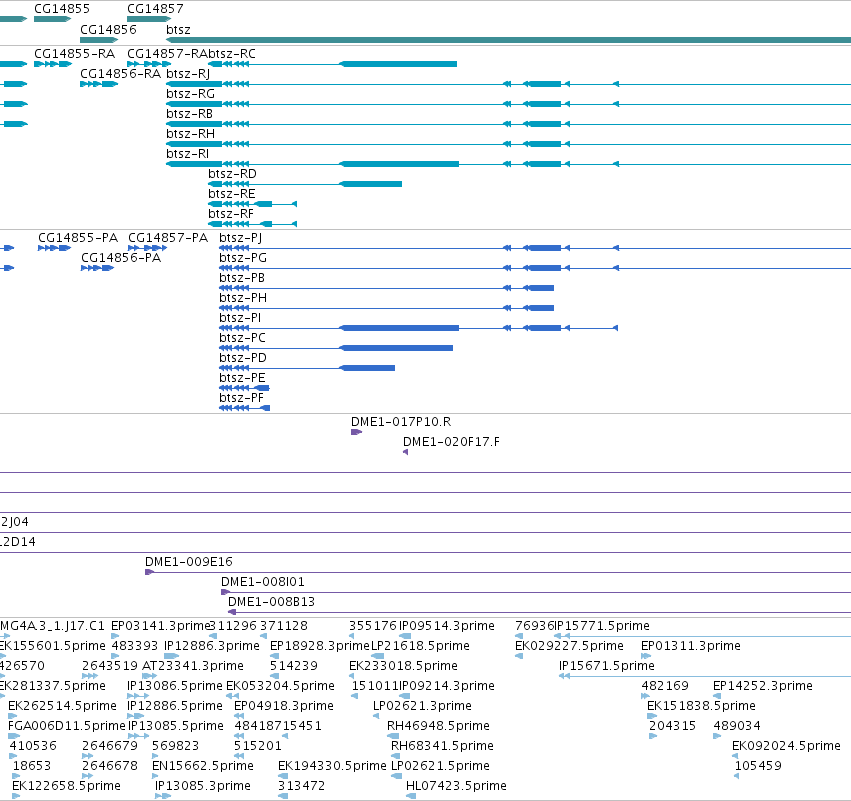
Task: Click the btsz-RH transcript label
Action: point(190,134)
